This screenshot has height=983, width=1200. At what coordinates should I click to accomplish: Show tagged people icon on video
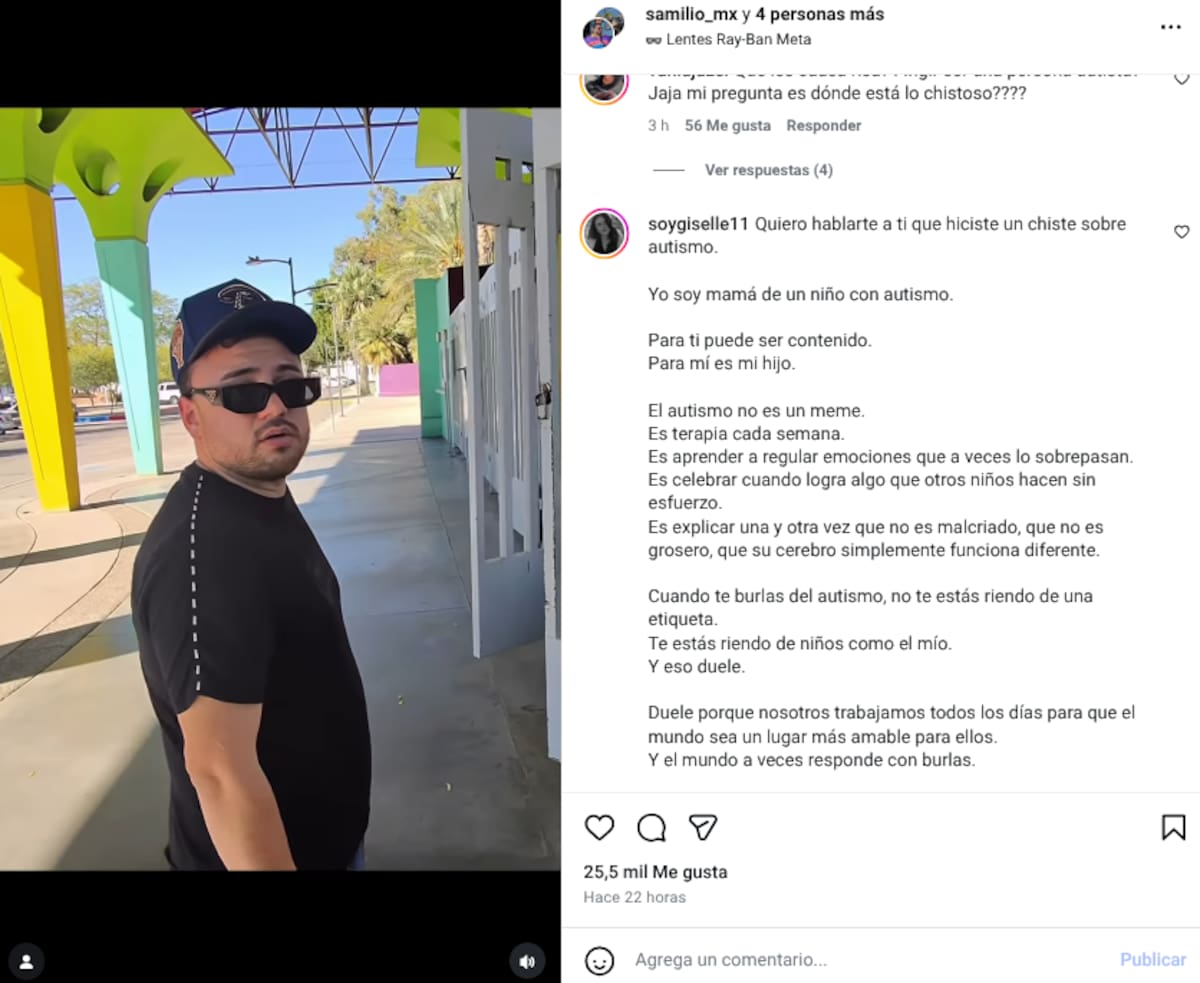27,961
